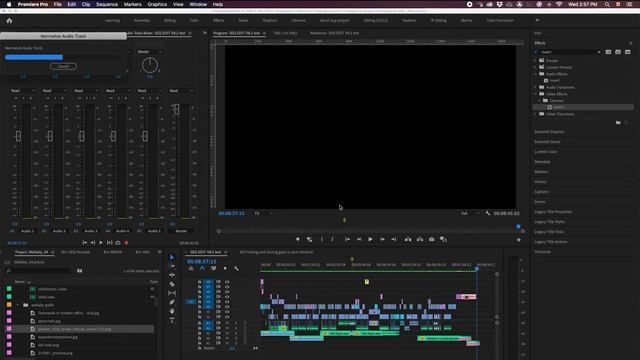640x360 pixels.
Task: Hide the topmost video track with its eye
Action: click(x=227, y=282)
